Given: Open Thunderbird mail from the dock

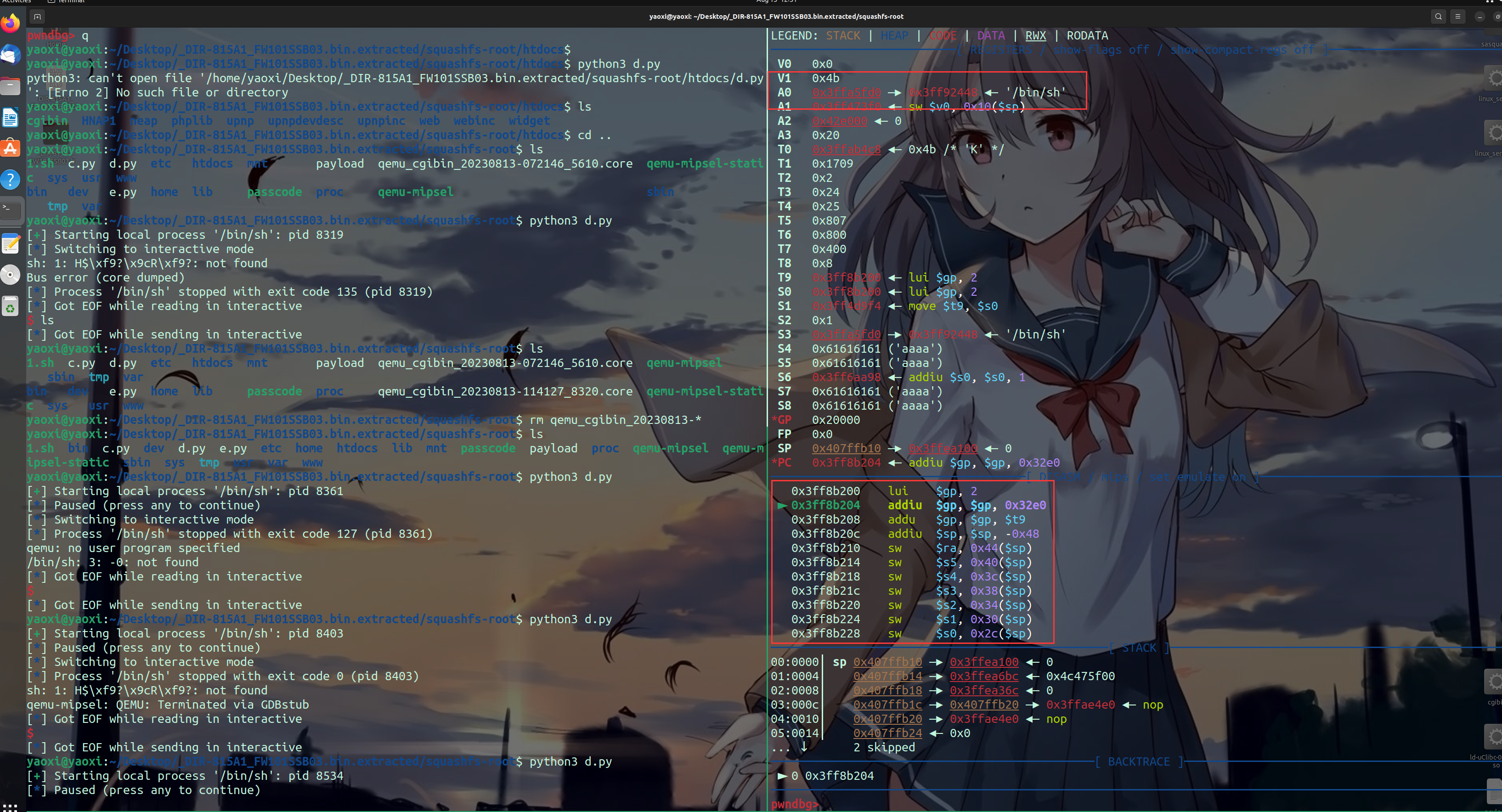Looking at the screenshot, I should coord(11,54).
